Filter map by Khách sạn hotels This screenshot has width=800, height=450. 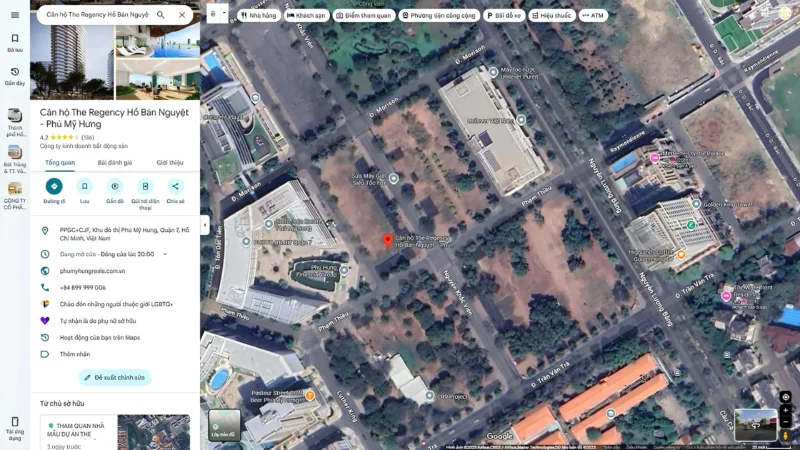pos(306,16)
